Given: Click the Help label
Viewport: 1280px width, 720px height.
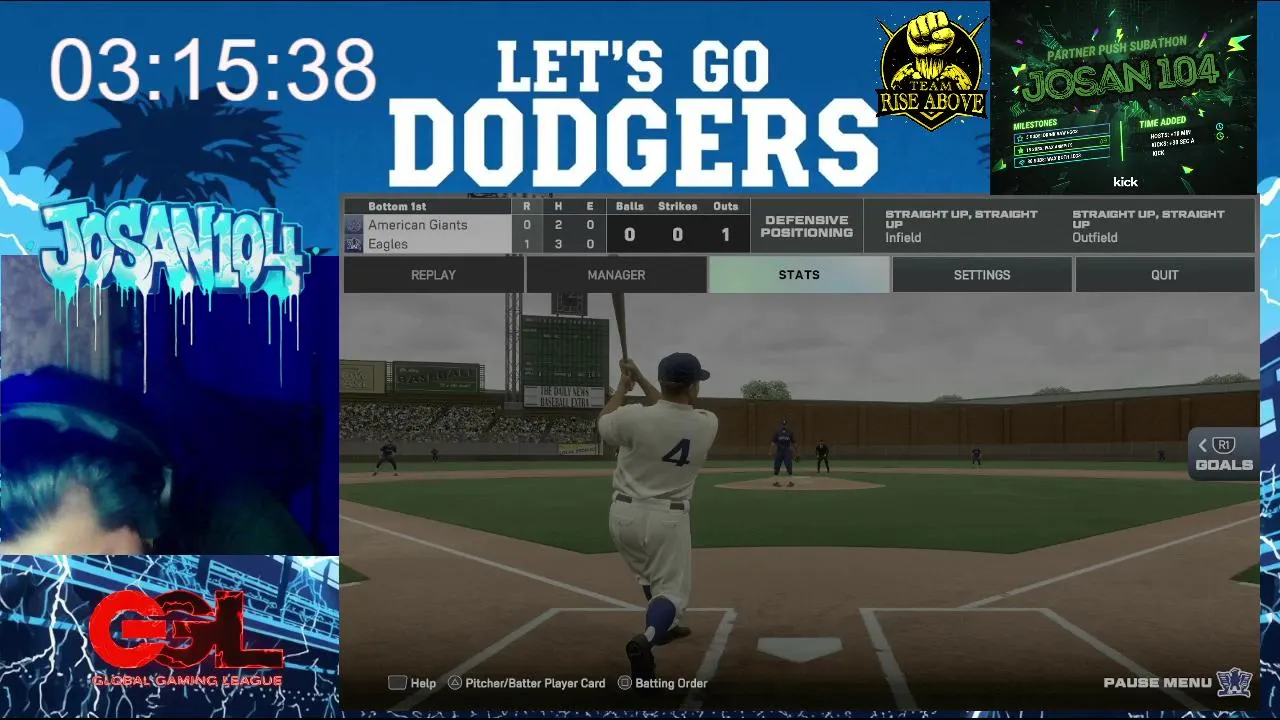Looking at the screenshot, I should click(x=423, y=683).
